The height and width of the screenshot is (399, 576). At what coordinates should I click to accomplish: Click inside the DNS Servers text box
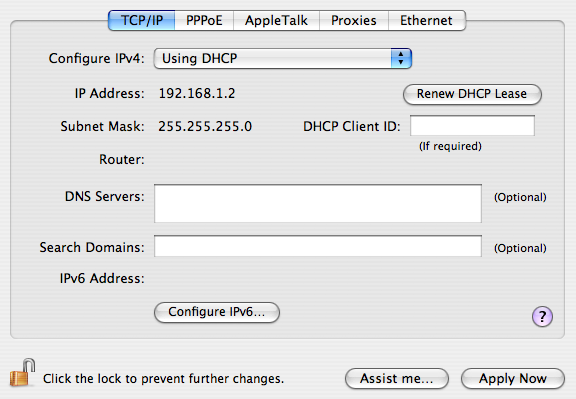318,204
